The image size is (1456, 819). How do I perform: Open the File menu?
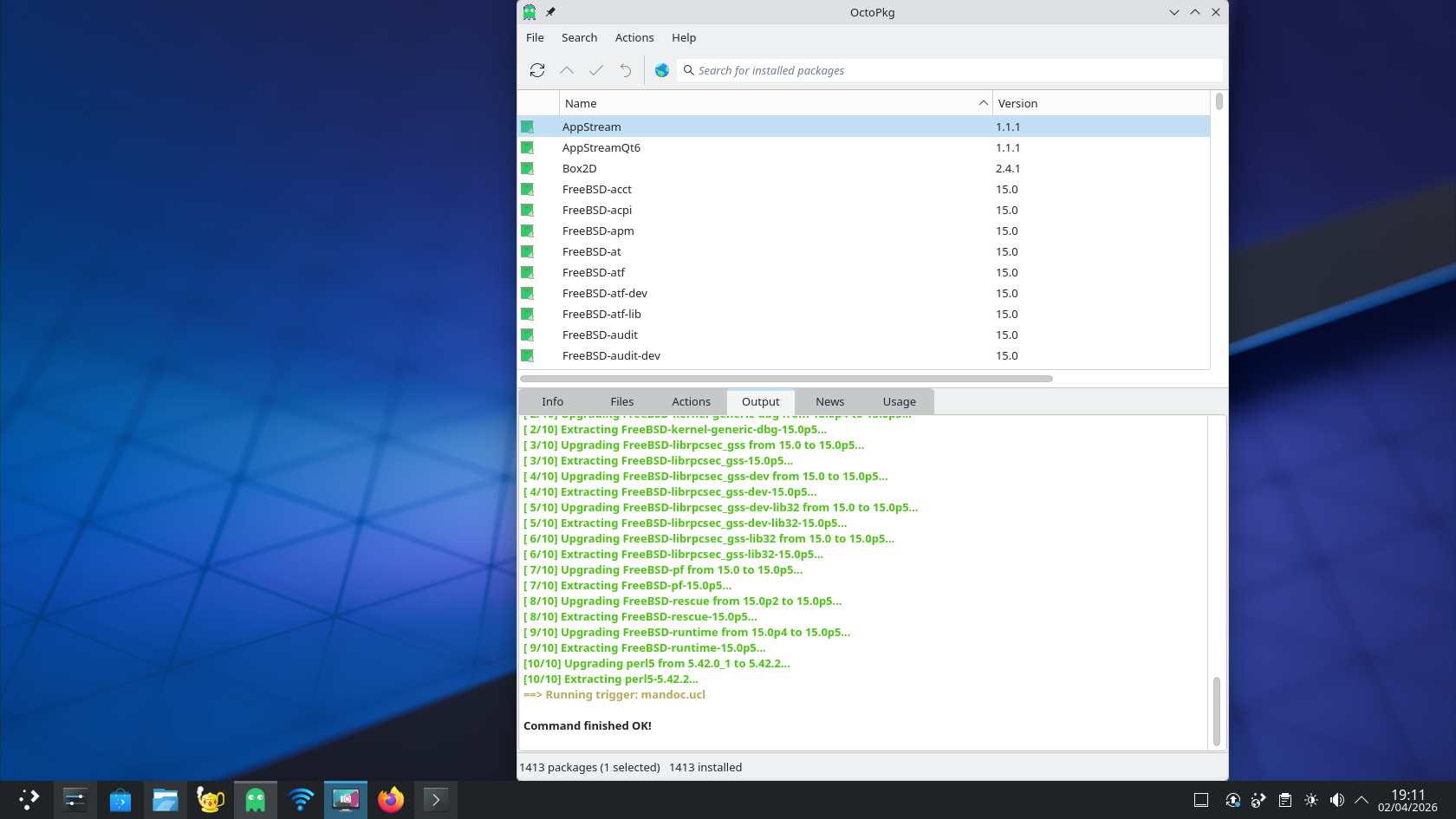(535, 37)
